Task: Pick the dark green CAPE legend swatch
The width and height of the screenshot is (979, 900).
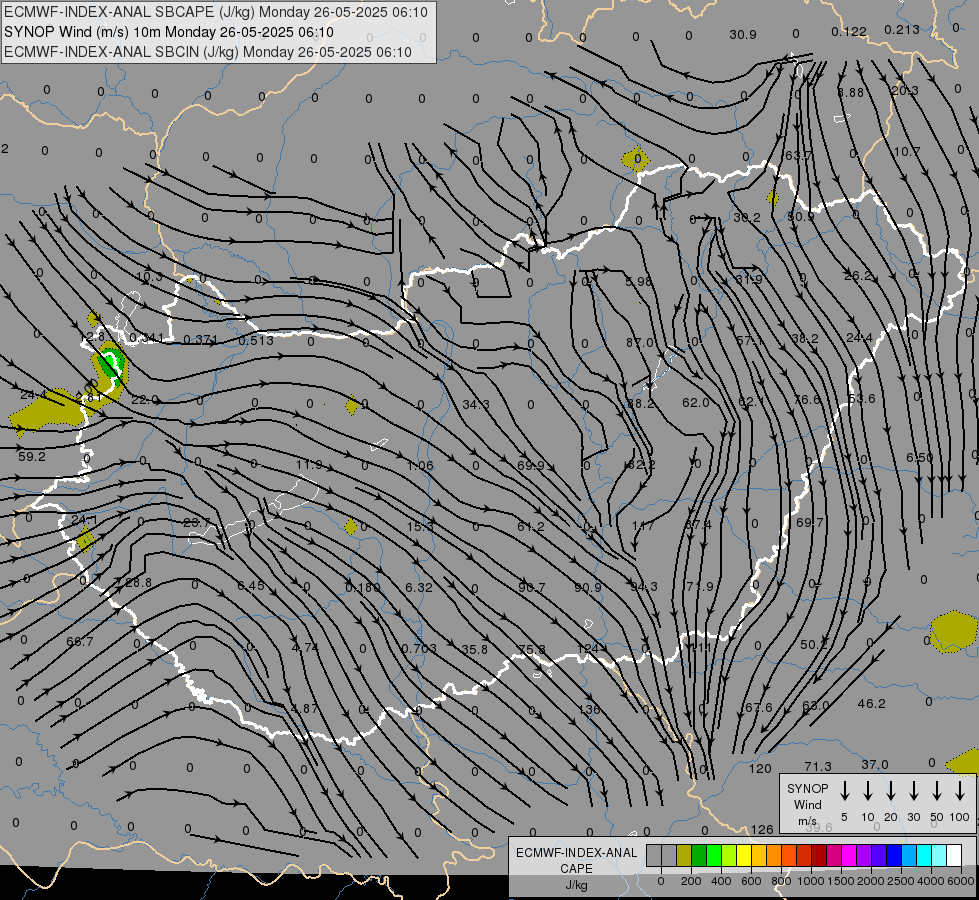Action: (x=699, y=856)
